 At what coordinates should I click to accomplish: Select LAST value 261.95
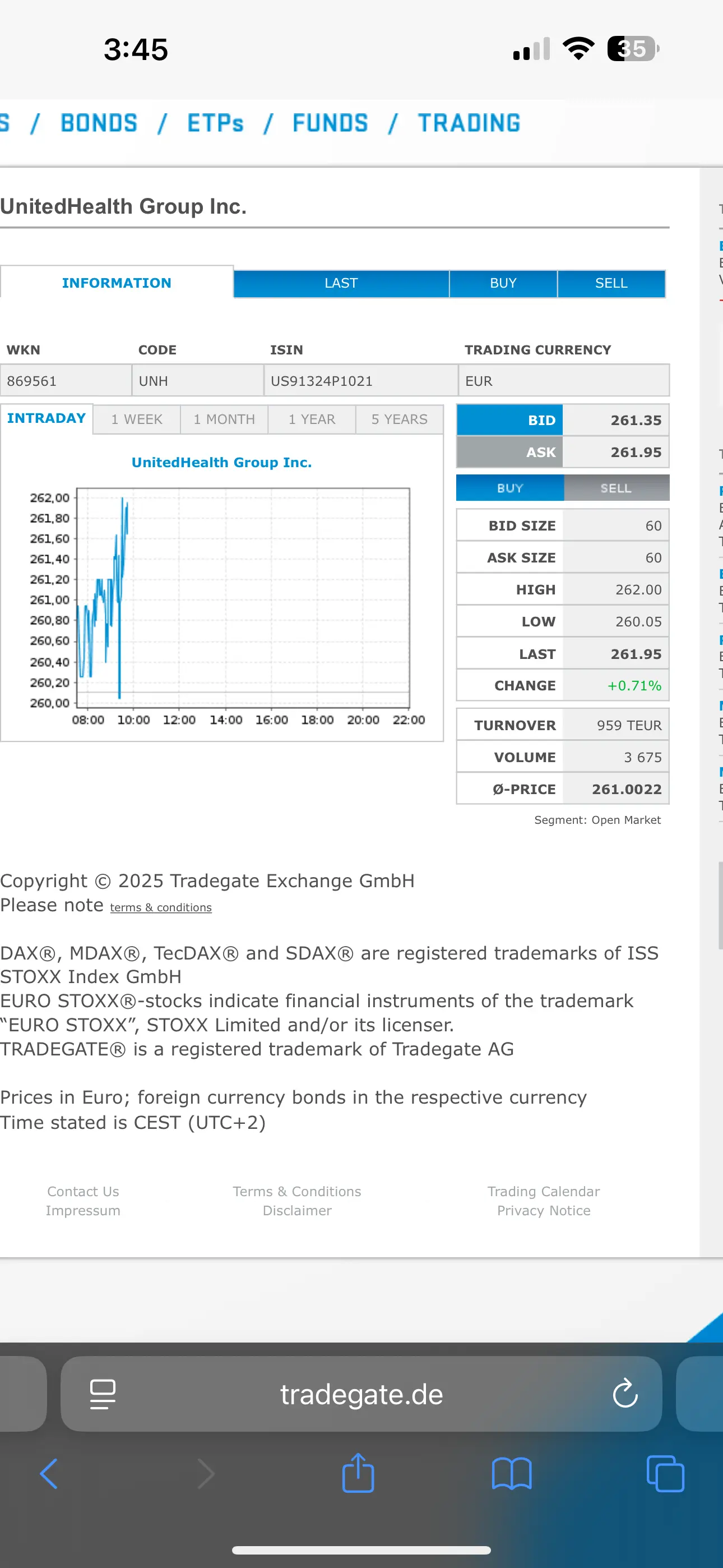click(x=636, y=654)
